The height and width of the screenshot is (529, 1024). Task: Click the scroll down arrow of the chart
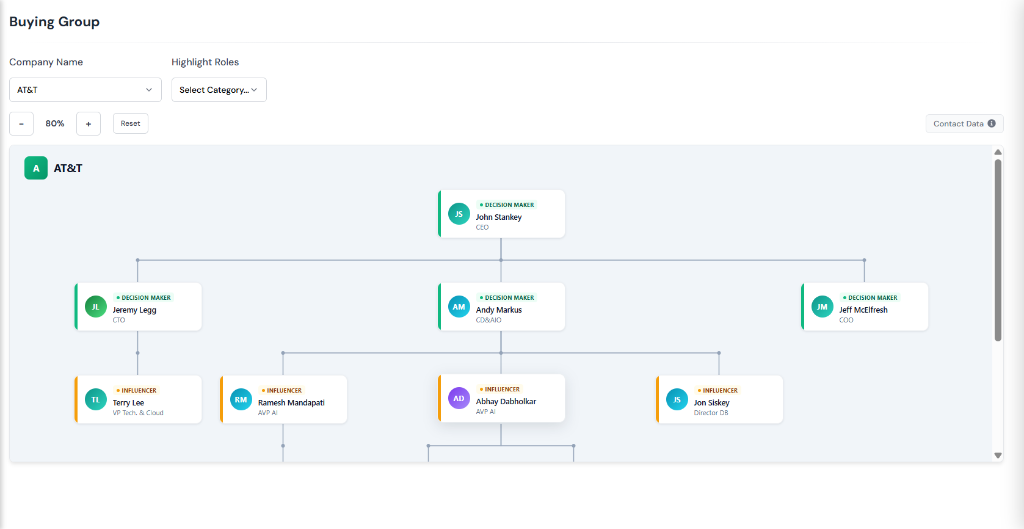tap(998, 455)
